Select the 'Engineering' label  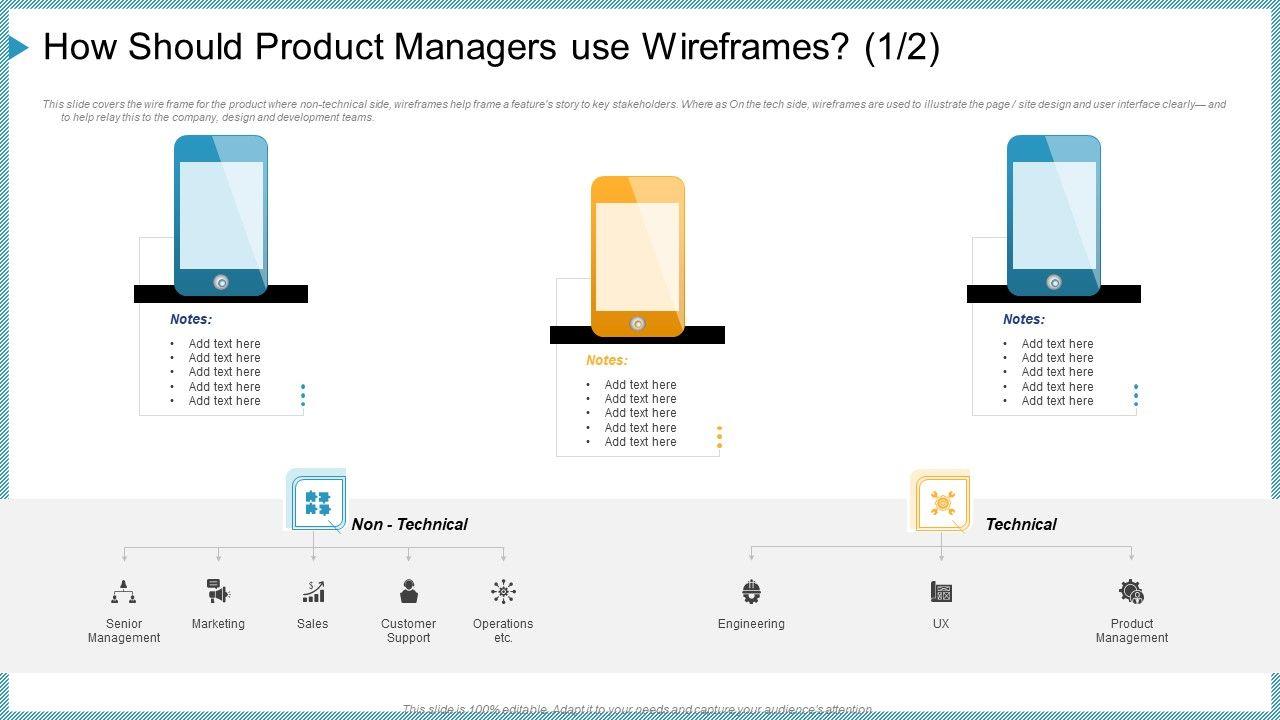(751, 624)
